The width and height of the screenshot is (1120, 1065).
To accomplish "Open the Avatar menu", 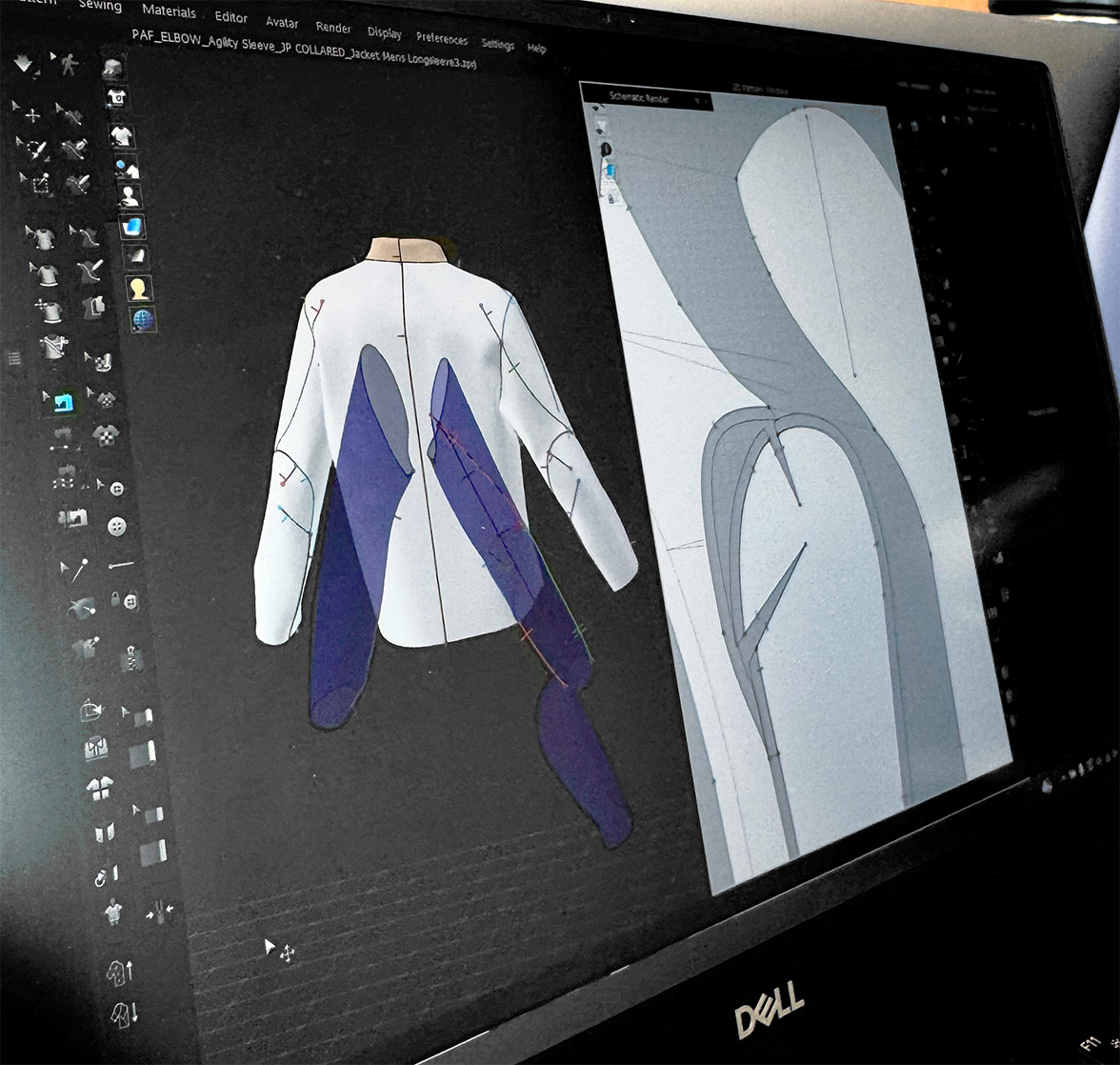I will (x=282, y=22).
